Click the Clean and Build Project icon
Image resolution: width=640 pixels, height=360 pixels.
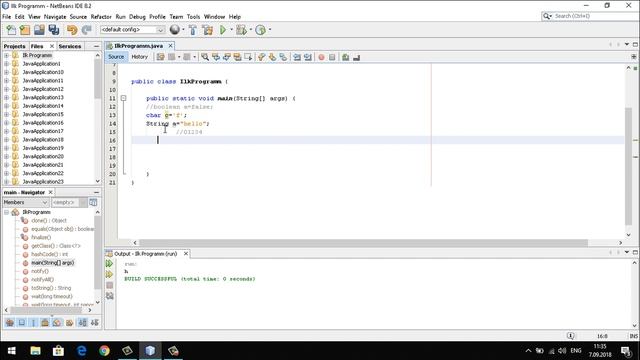click(x=207, y=30)
